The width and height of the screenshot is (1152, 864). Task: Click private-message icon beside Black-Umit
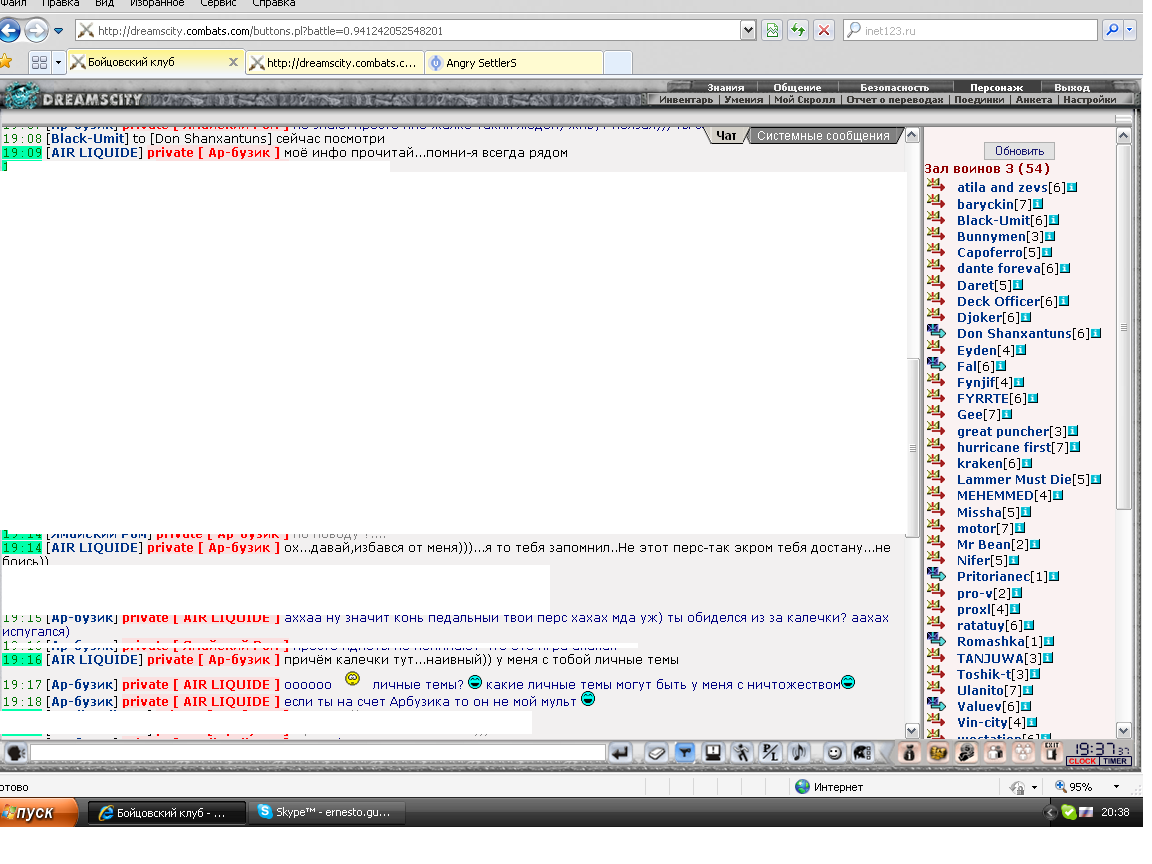click(936, 218)
